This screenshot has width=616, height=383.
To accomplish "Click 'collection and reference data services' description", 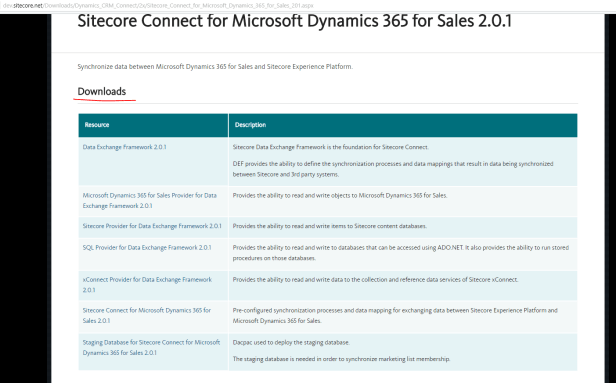I will 375,280.
